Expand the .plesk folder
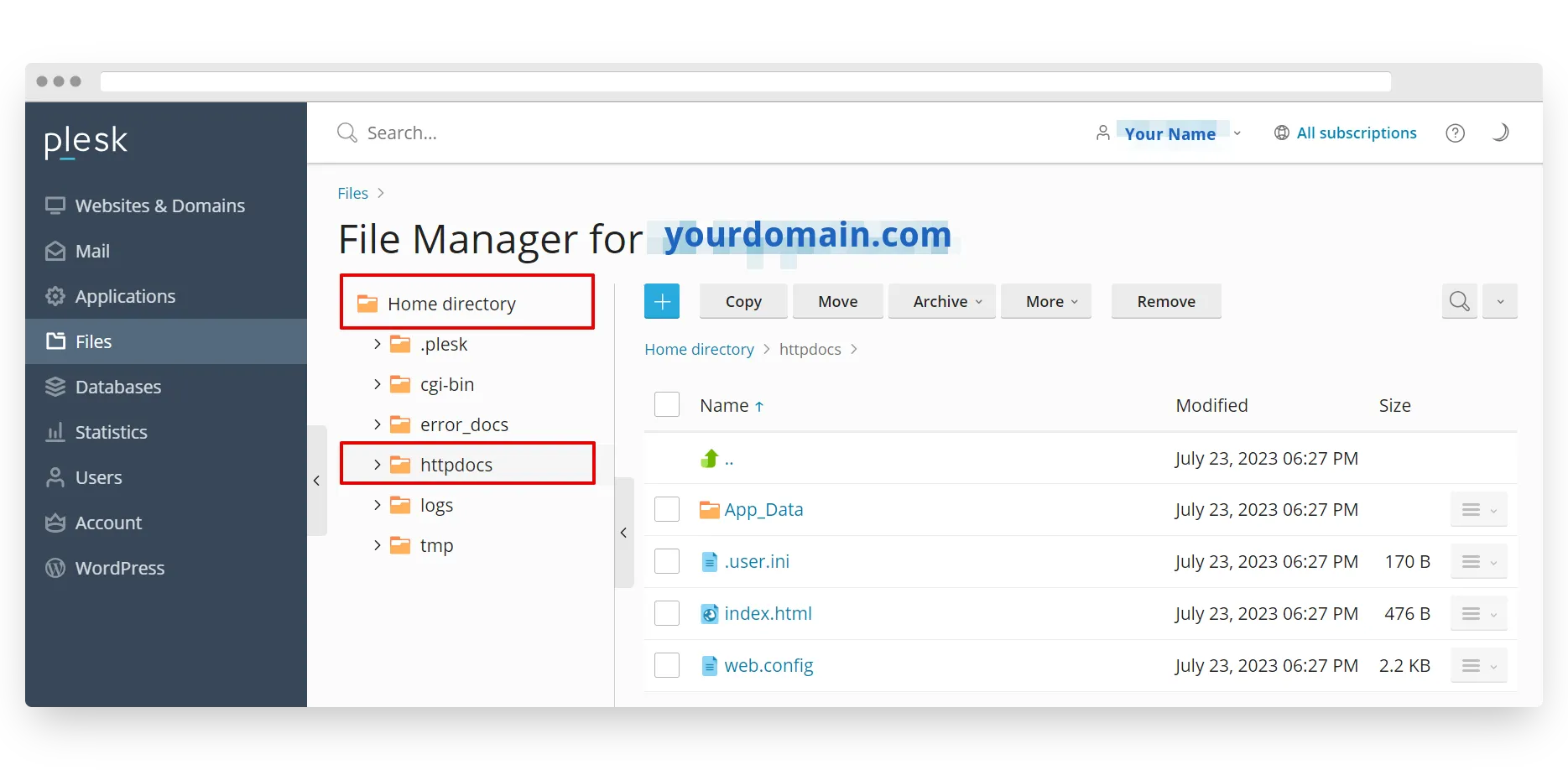Image resolution: width=1568 pixels, height=770 pixels. pos(377,344)
